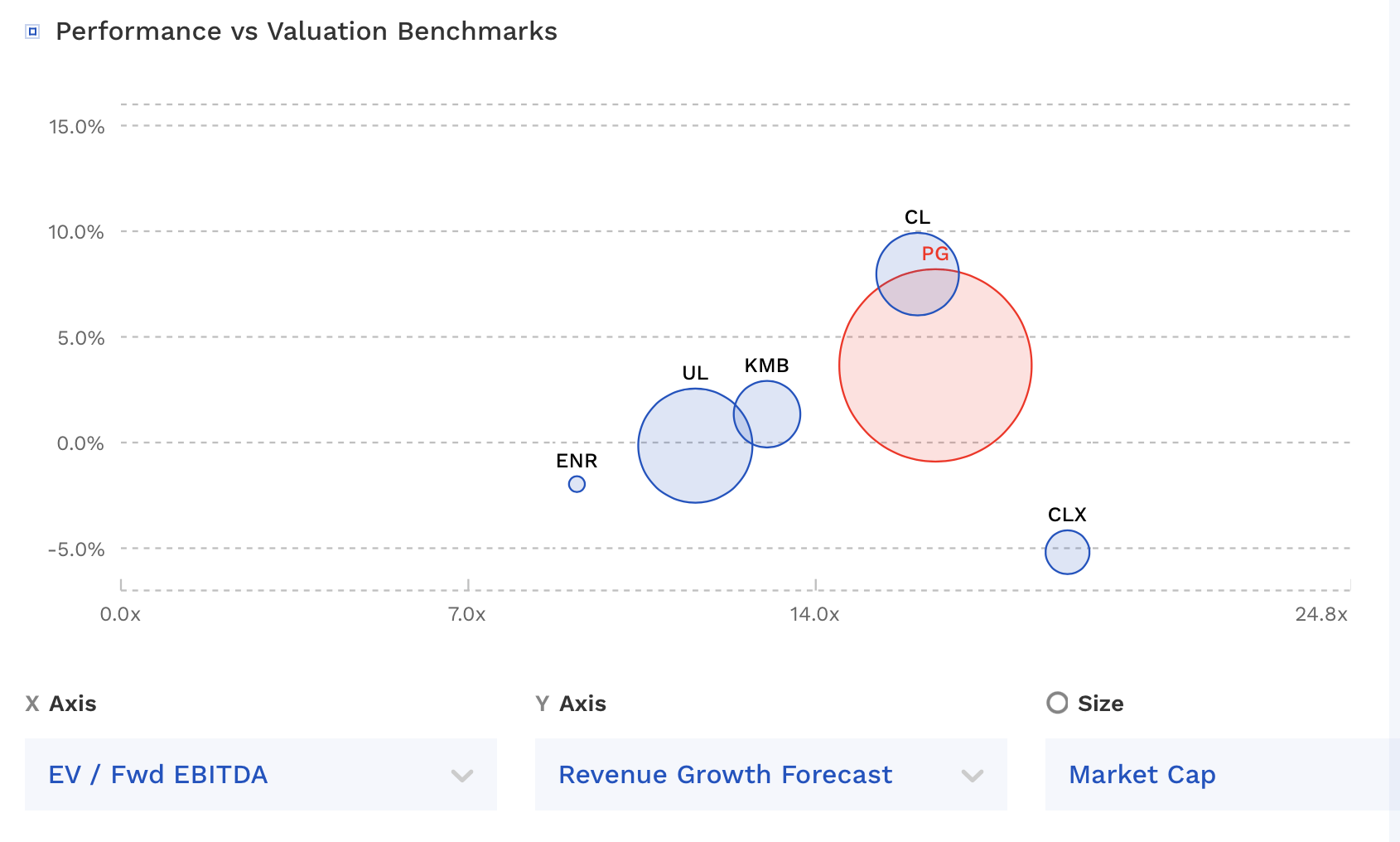Click the circle Size icon above Market Cap

[1057, 703]
